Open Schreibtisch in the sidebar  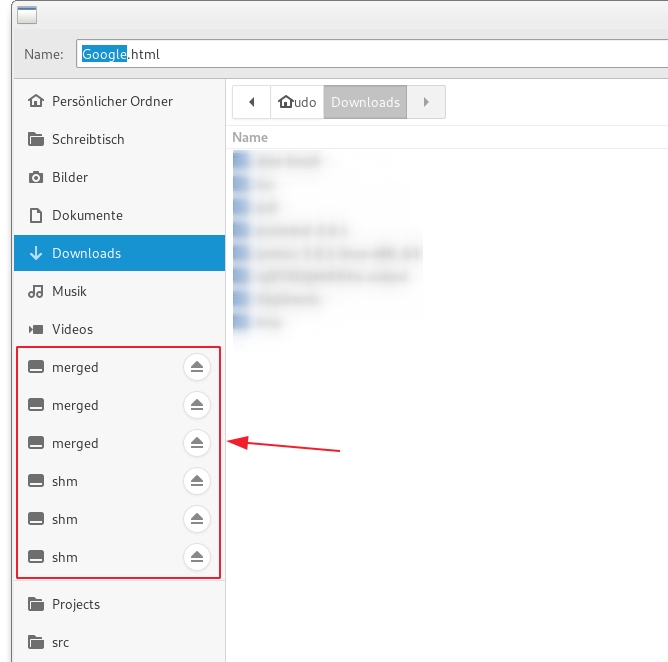pos(88,139)
